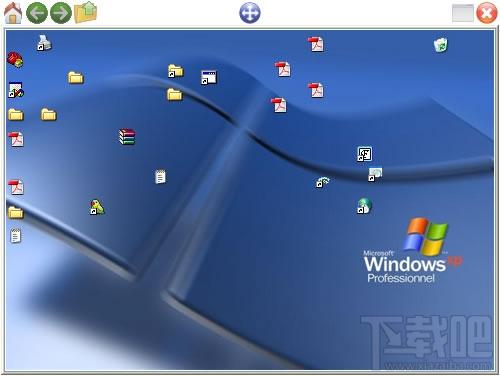Click the folder-up icon in toolbar
Image resolution: width=500 pixels, height=376 pixels.
coord(85,12)
